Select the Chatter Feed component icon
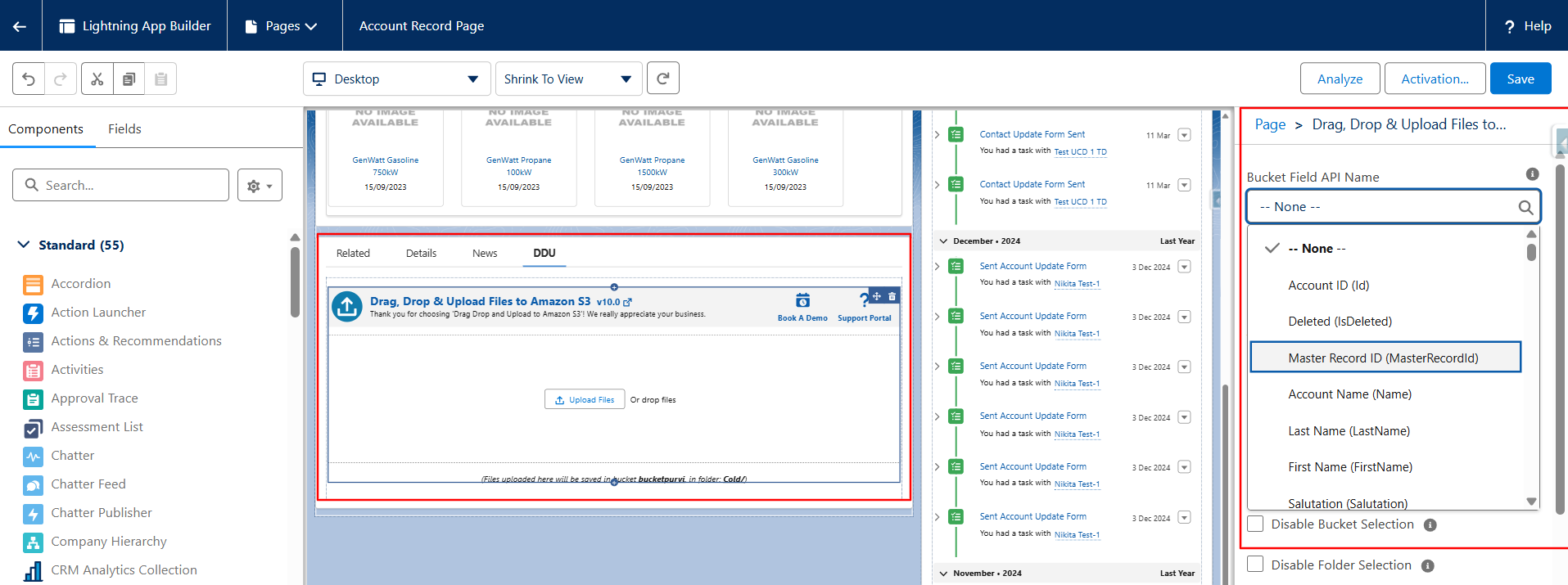 (x=33, y=485)
